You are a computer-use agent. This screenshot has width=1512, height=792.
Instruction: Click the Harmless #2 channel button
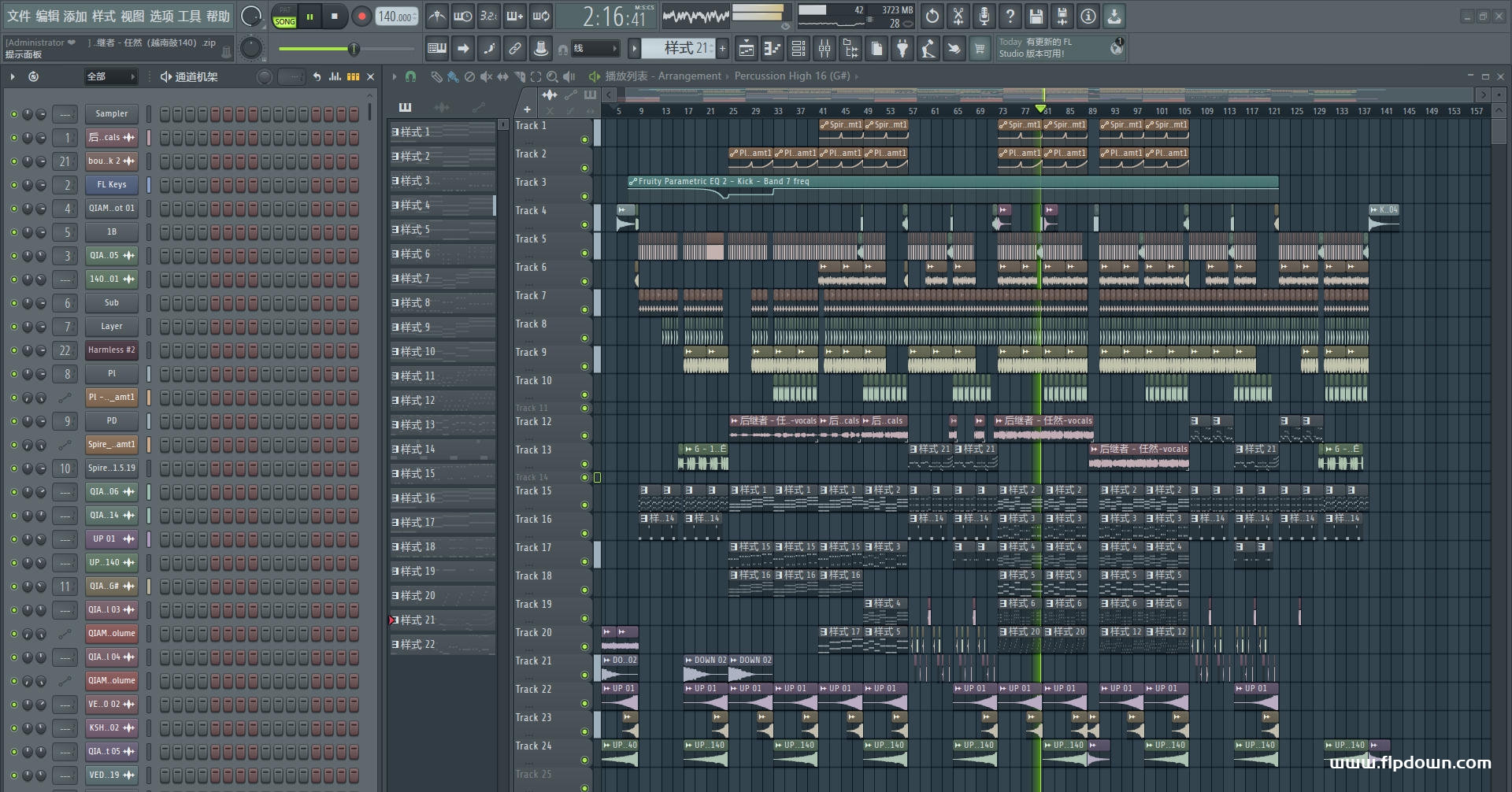111,350
